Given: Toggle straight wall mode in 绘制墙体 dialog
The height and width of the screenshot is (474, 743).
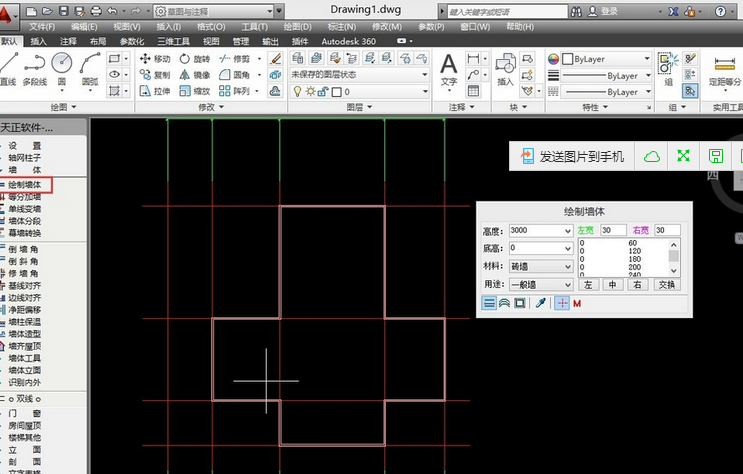Looking at the screenshot, I should click(x=489, y=303).
